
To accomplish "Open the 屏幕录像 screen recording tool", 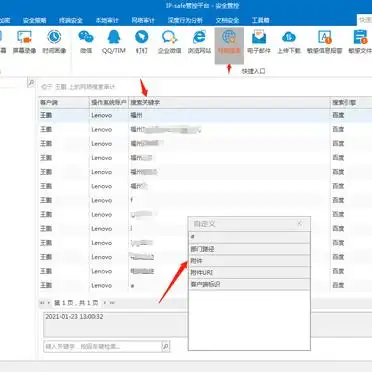I will (24, 42).
